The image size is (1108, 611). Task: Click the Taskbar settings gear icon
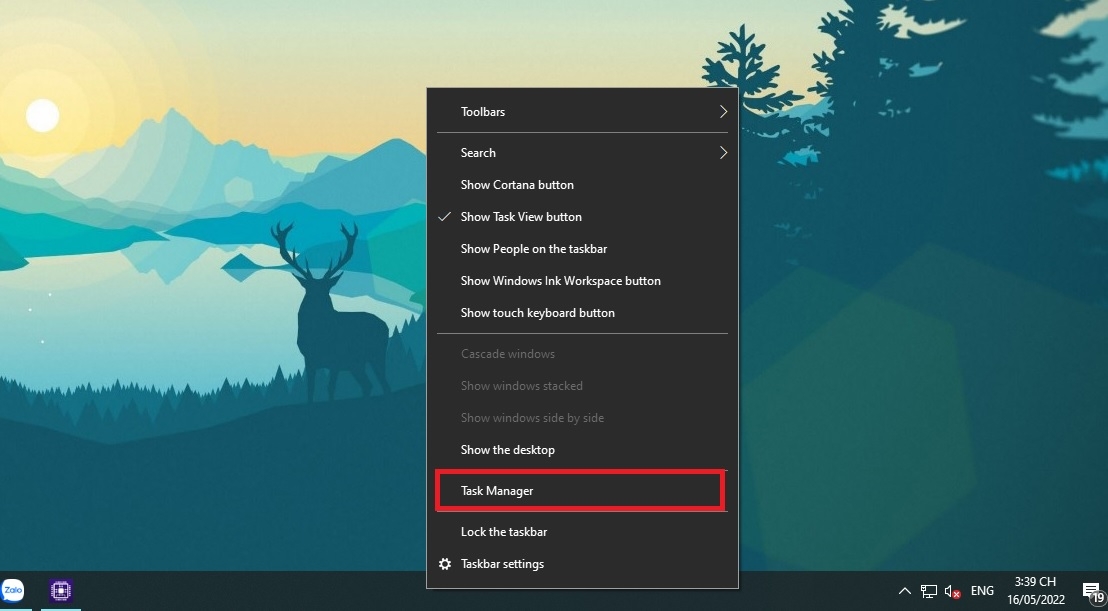tap(444, 564)
